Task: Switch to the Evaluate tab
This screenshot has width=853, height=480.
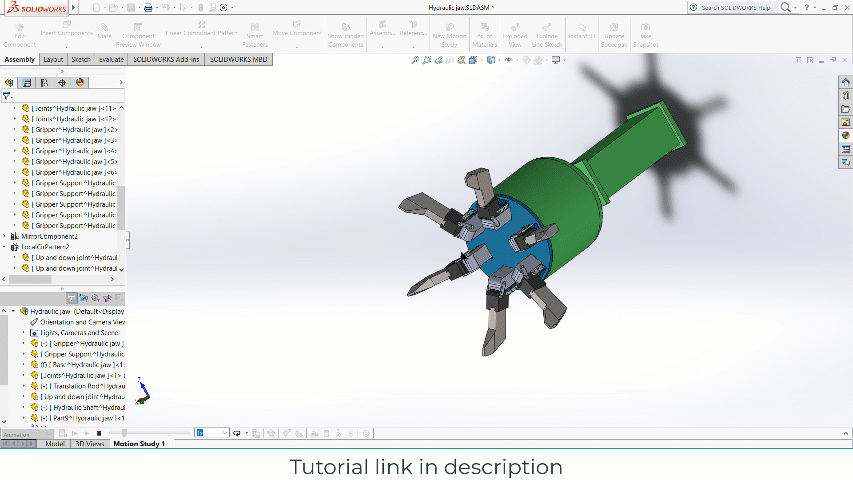Action: [112, 59]
